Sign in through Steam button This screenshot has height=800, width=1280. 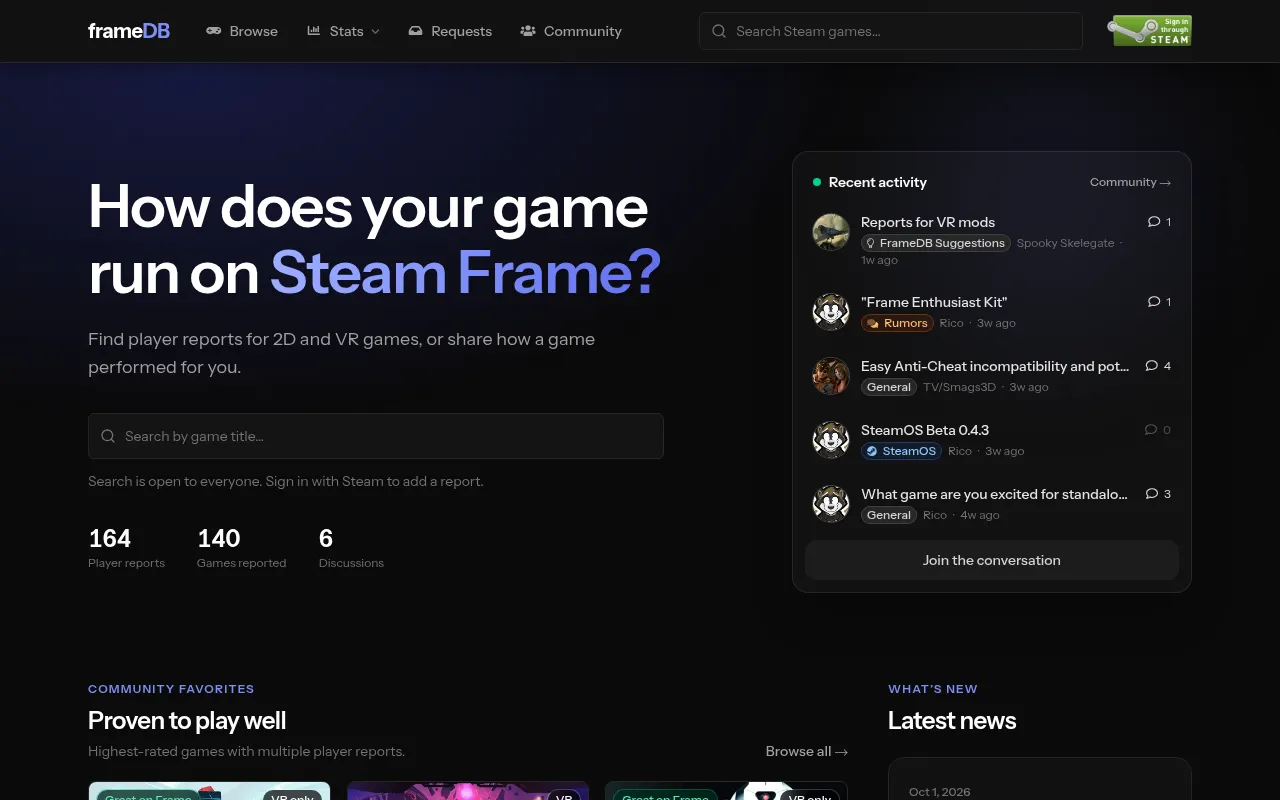[1150, 31]
